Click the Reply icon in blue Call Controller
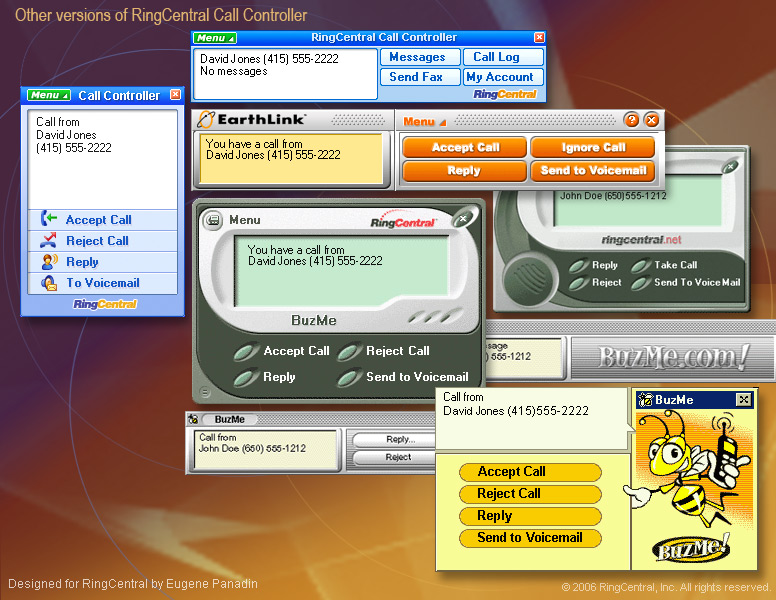The image size is (776, 600). (48, 262)
